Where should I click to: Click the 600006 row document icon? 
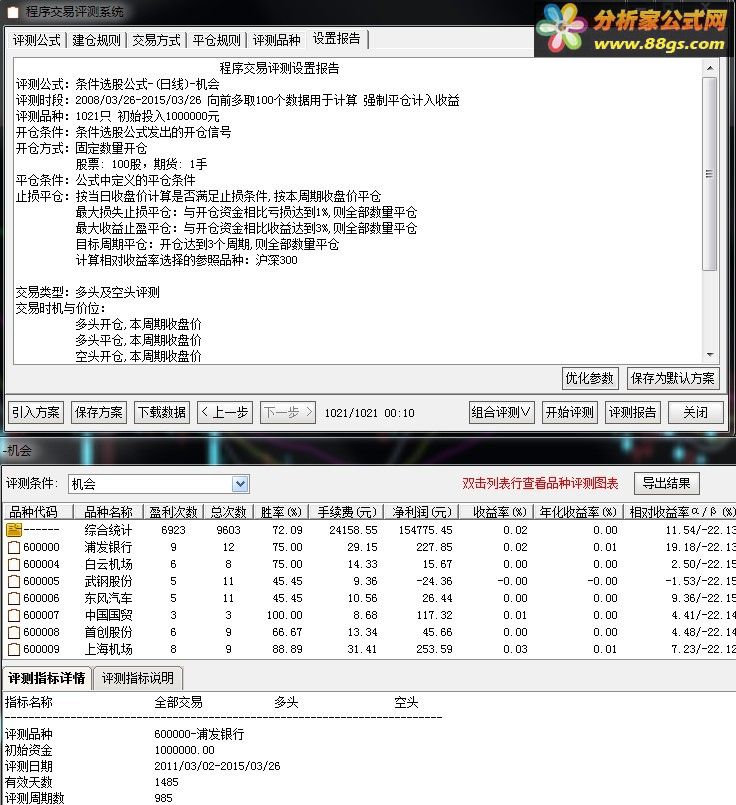14,598
